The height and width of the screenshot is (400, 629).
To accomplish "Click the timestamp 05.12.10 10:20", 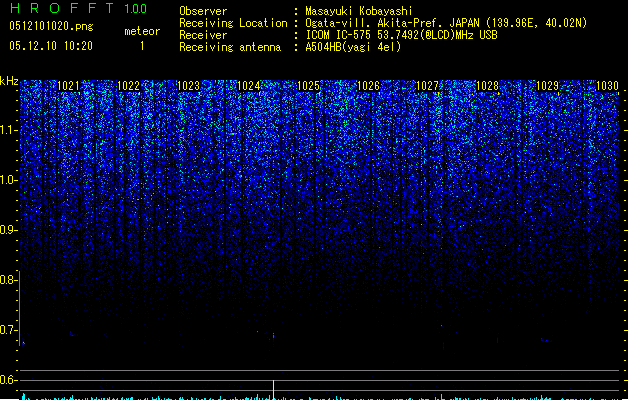I will 51,46.
